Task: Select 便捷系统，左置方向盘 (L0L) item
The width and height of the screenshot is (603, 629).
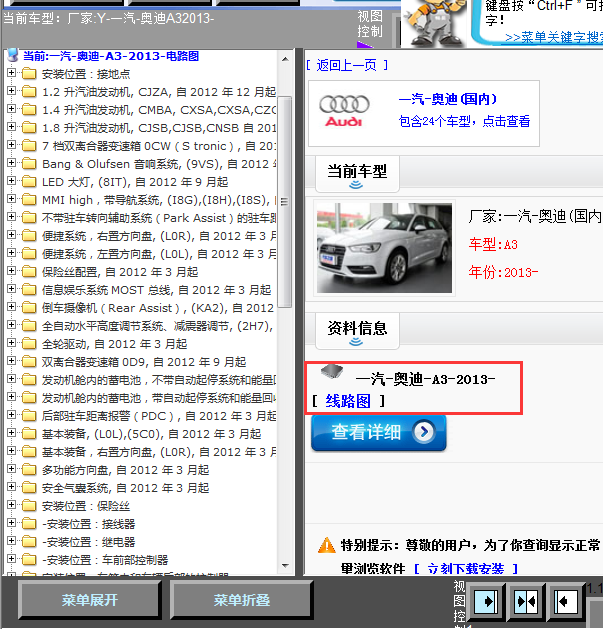Action: [x=159, y=254]
